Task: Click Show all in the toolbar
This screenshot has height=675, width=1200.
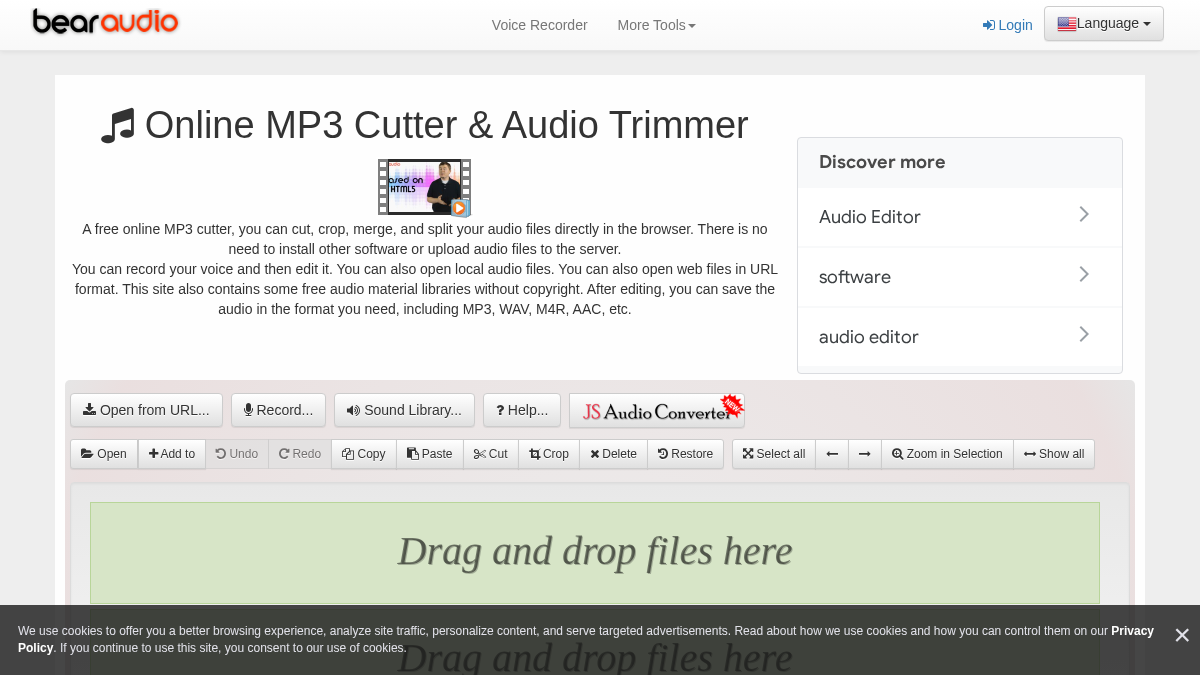Action: pyautogui.click(x=1054, y=454)
